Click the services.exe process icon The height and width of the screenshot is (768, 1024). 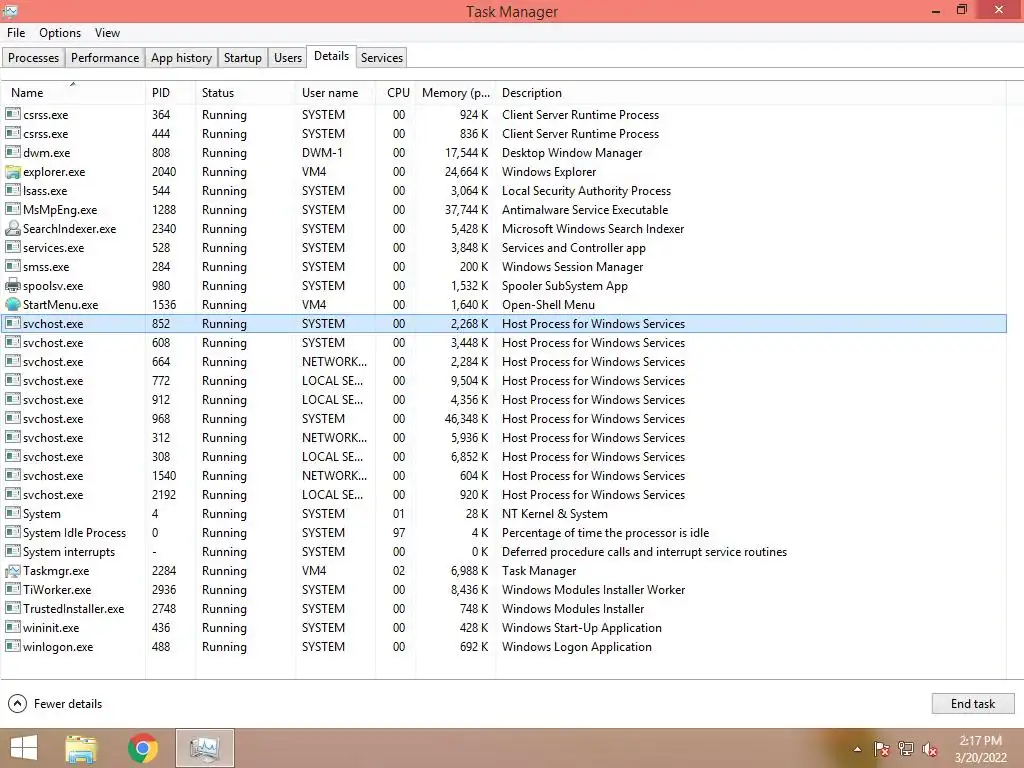point(12,248)
